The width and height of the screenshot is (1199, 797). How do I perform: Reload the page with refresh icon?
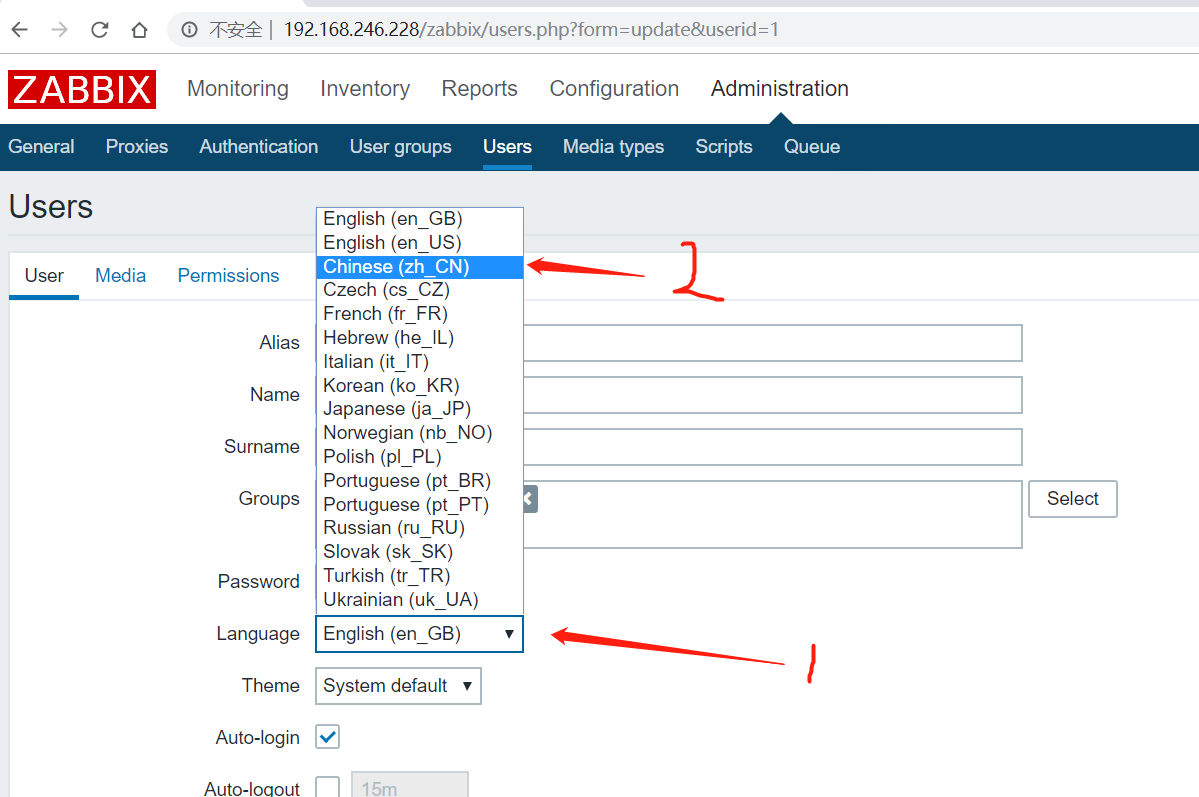point(99,30)
